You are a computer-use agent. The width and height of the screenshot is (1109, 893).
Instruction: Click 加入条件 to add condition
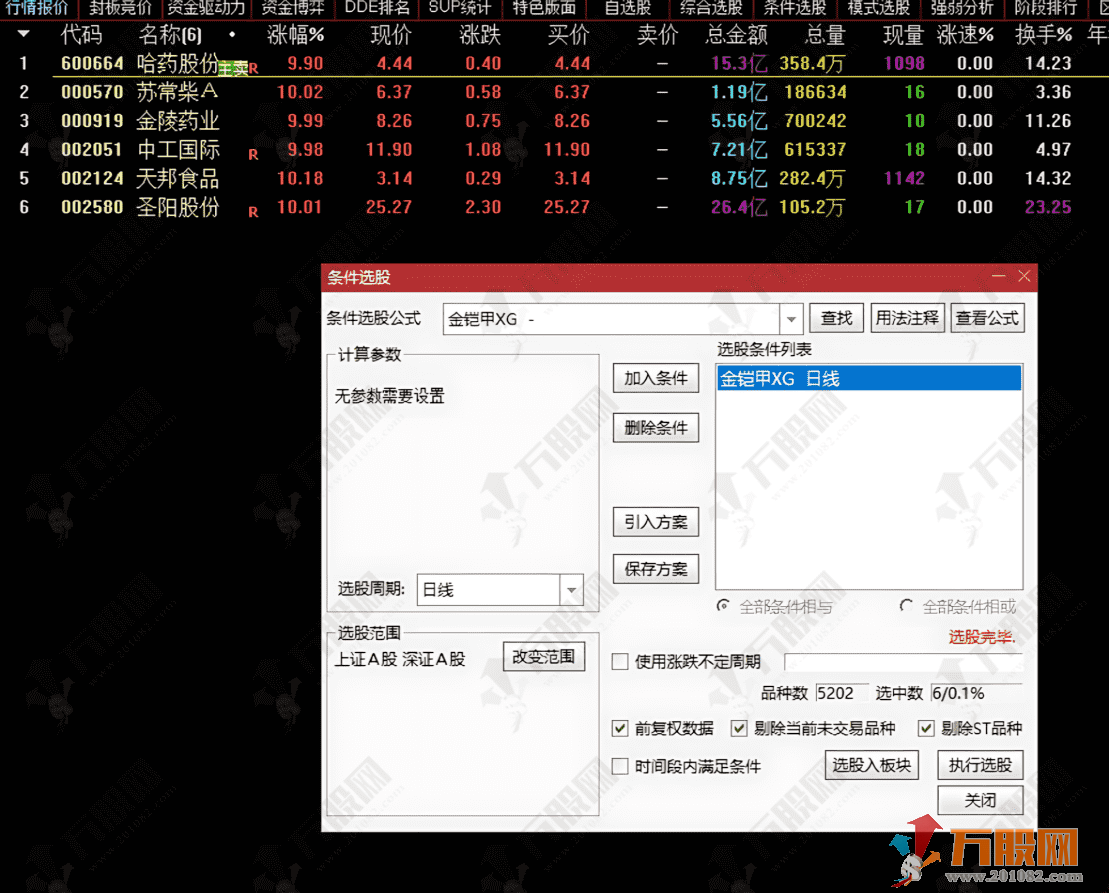click(x=655, y=380)
